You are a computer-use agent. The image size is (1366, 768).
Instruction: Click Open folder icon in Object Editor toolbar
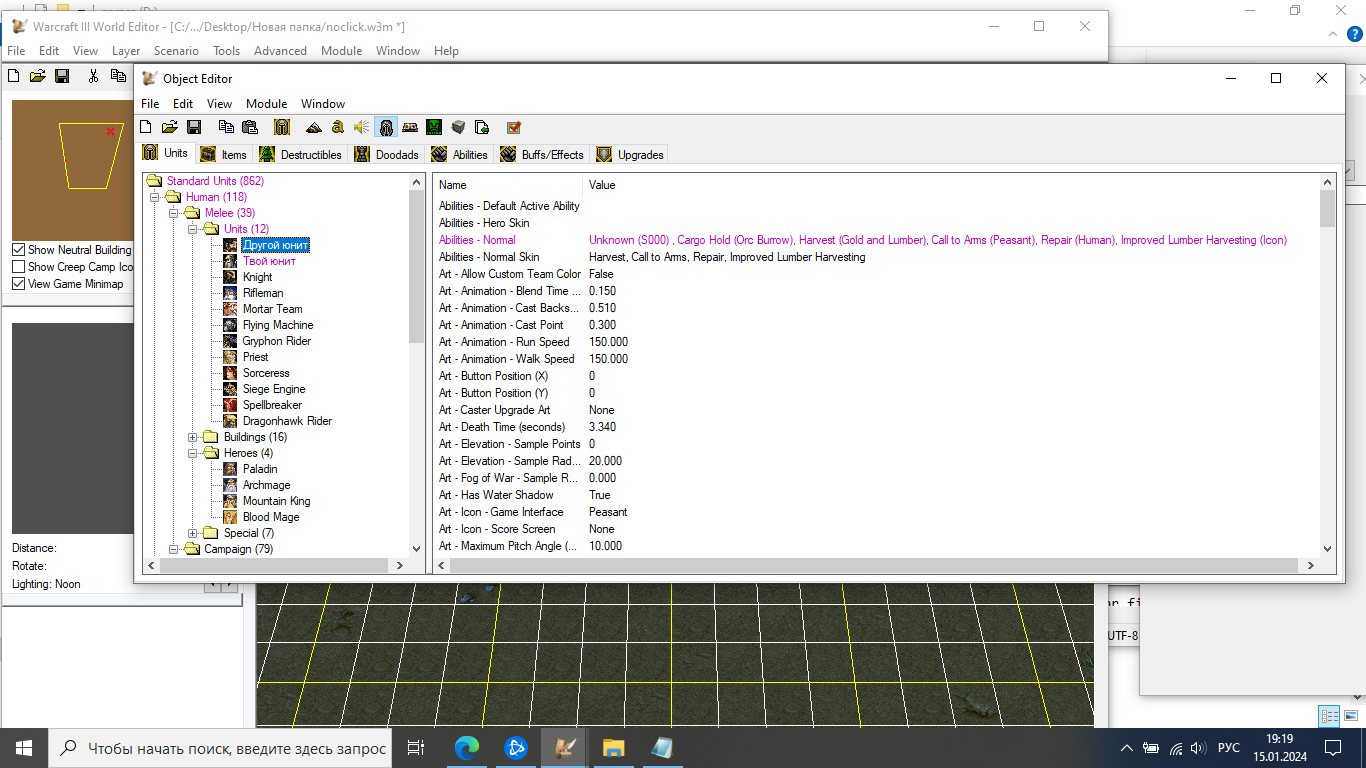[x=170, y=127]
